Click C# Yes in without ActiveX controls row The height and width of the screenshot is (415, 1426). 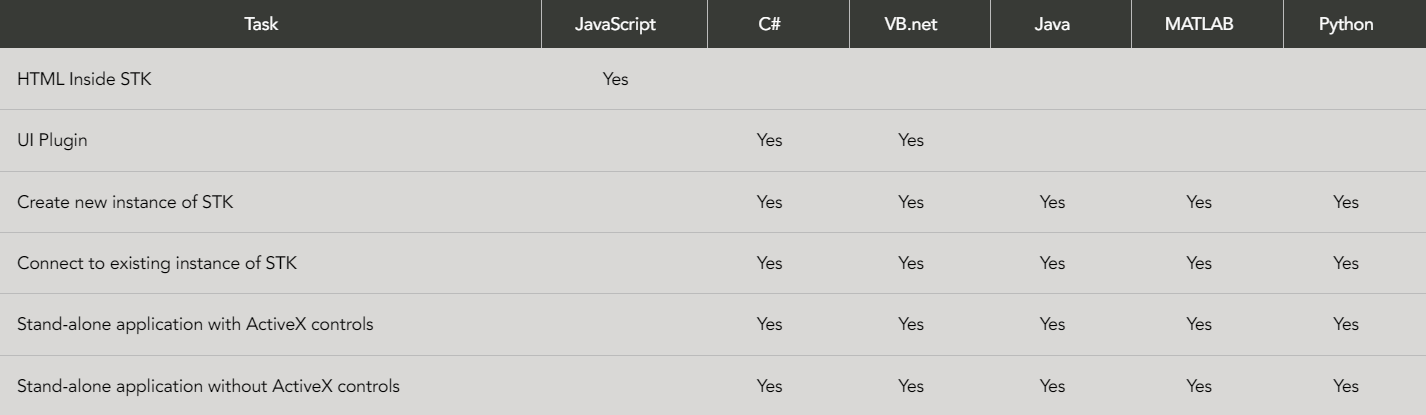(x=770, y=386)
